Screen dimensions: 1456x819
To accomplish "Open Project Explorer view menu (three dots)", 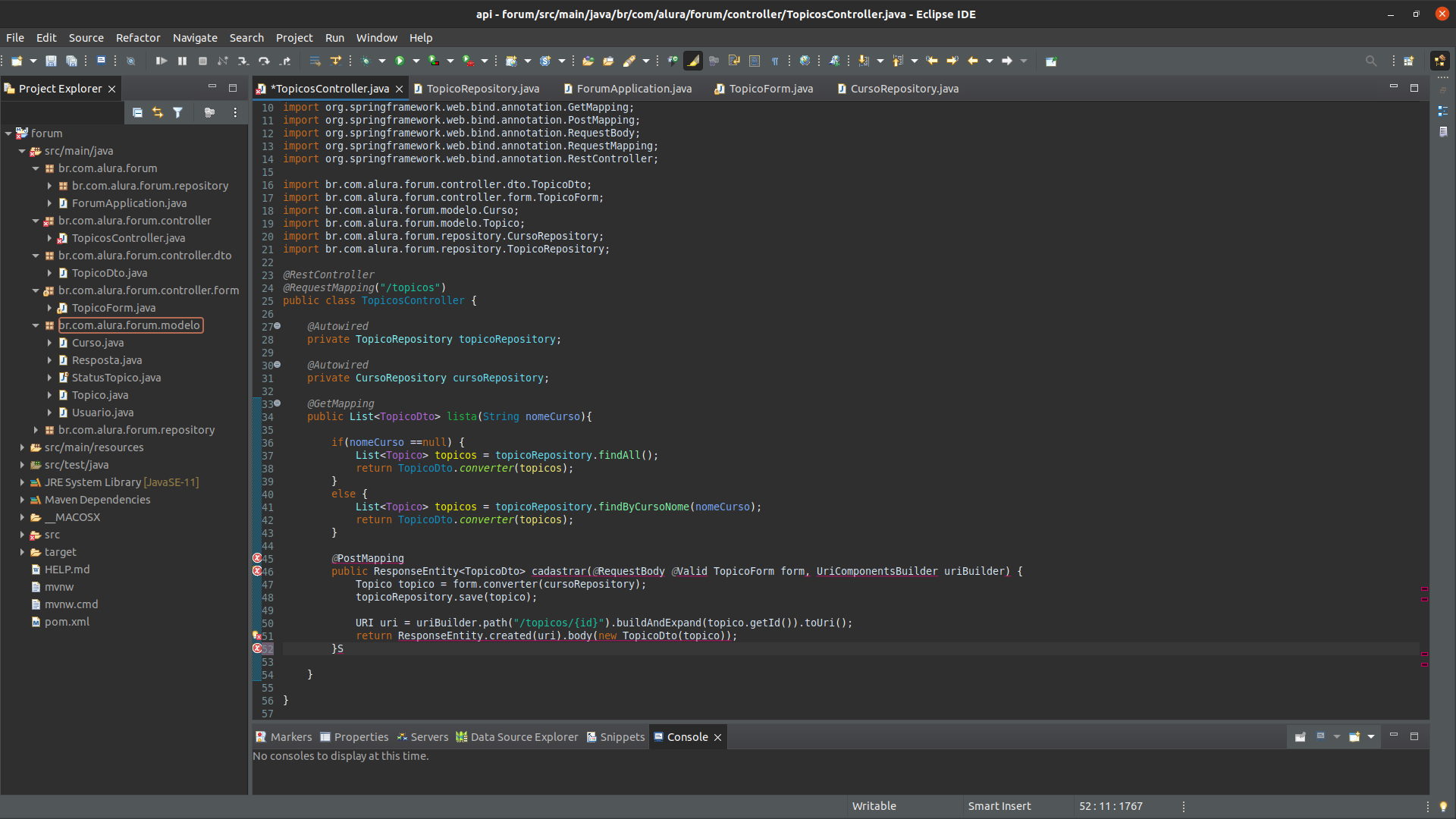I will coord(235,112).
